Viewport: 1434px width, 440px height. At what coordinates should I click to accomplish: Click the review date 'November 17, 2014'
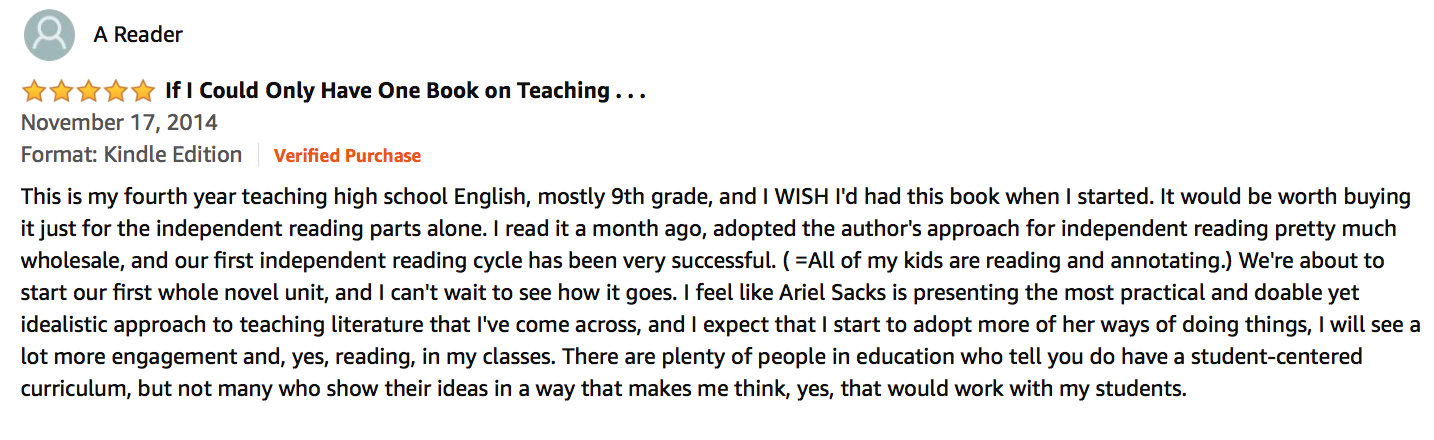119,123
